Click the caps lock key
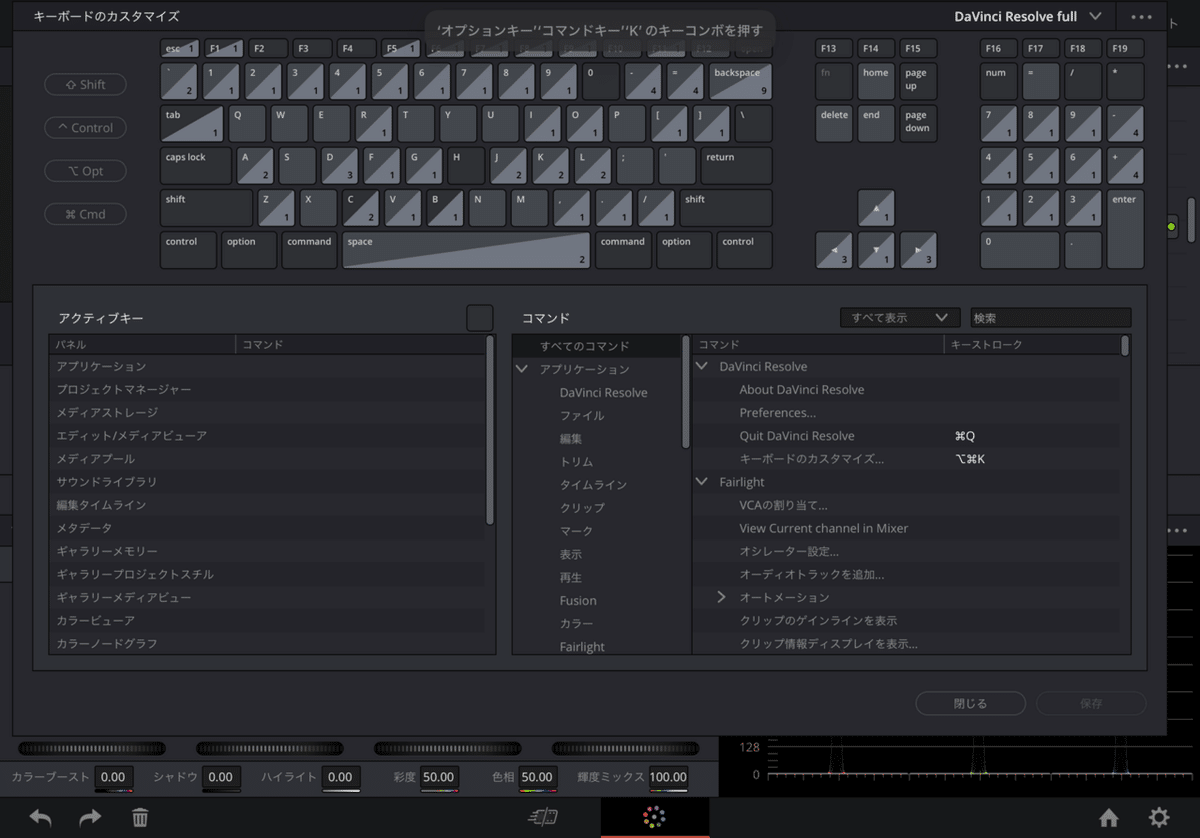1200x838 pixels. coord(196,166)
